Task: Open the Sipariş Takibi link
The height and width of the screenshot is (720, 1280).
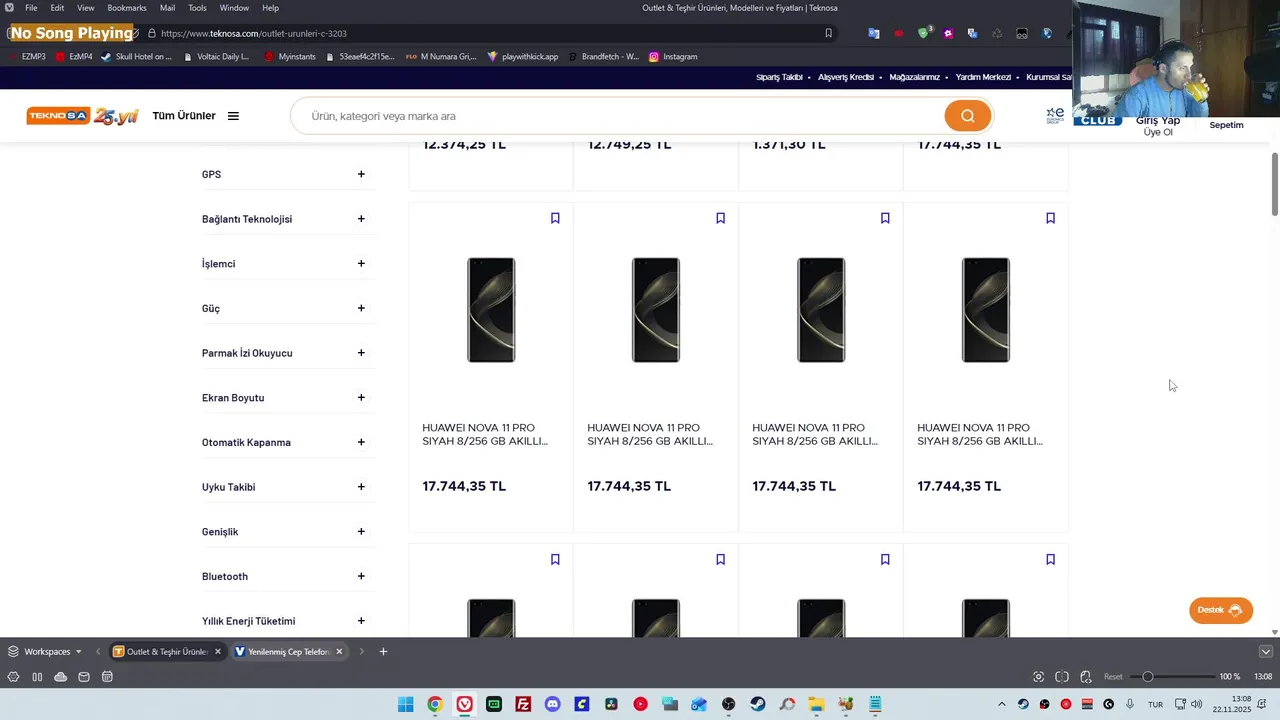Action: click(779, 77)
